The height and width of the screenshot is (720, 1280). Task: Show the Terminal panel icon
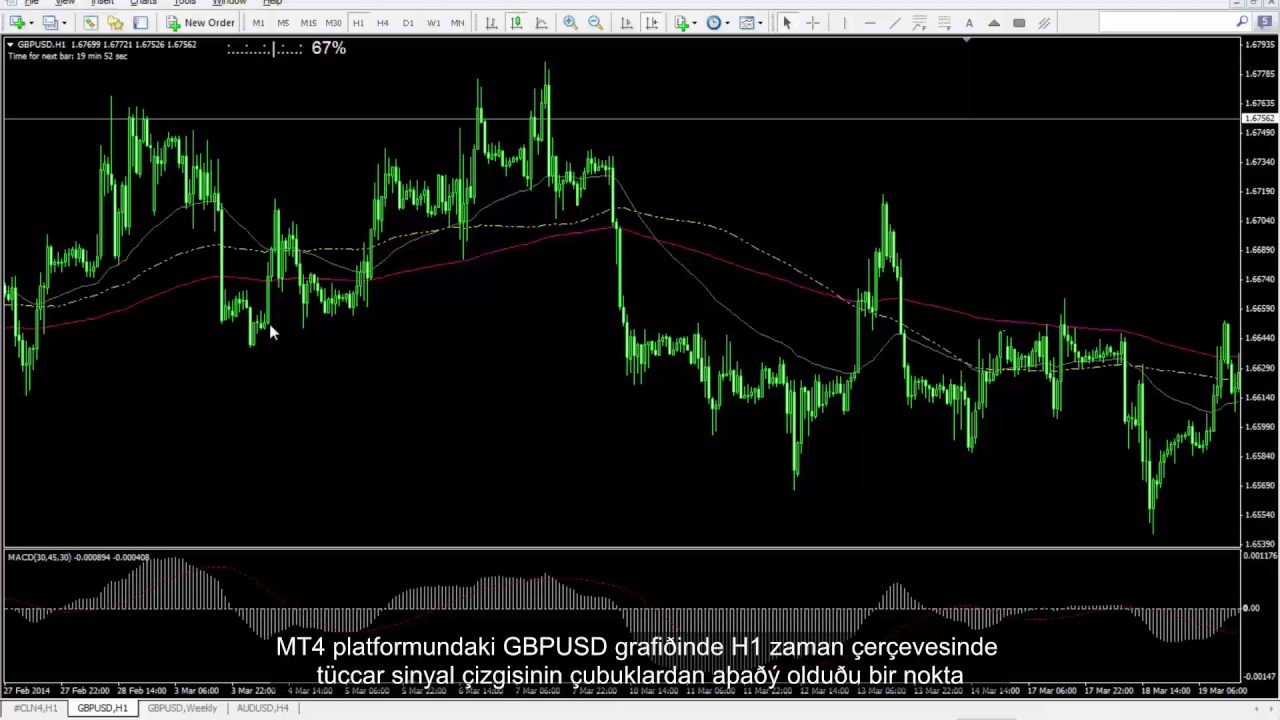pyautogui.click(x=140, y=22)
